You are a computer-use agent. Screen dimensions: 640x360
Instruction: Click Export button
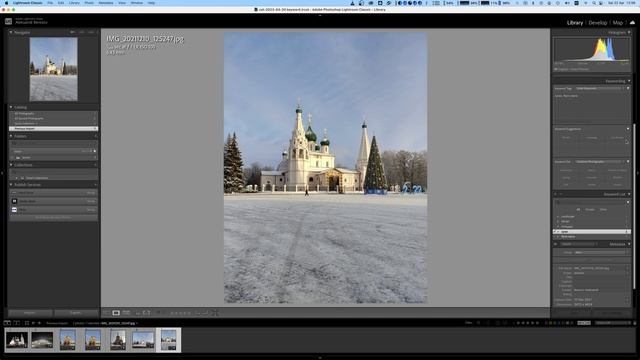pos(76,313)
